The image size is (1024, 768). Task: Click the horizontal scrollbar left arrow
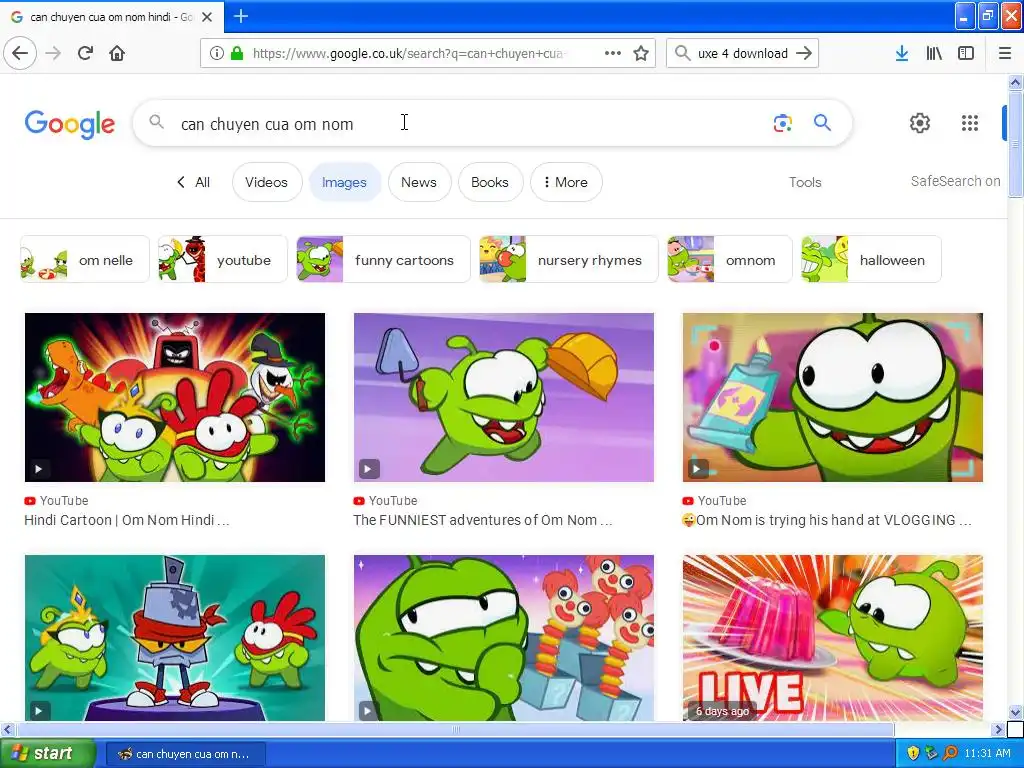[8, 729]
